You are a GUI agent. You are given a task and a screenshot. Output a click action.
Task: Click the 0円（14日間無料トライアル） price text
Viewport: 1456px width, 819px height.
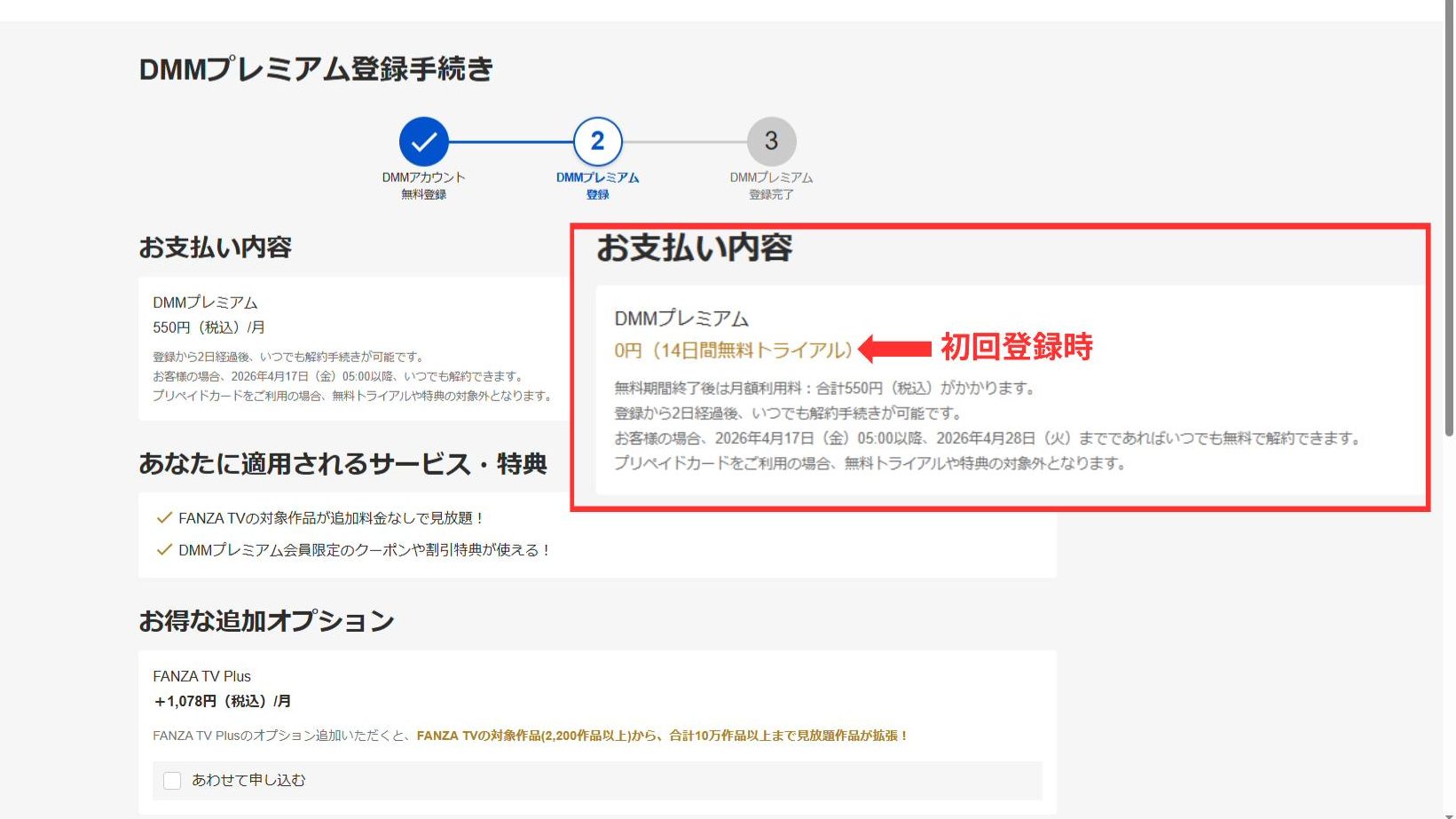tap(733, 350)
